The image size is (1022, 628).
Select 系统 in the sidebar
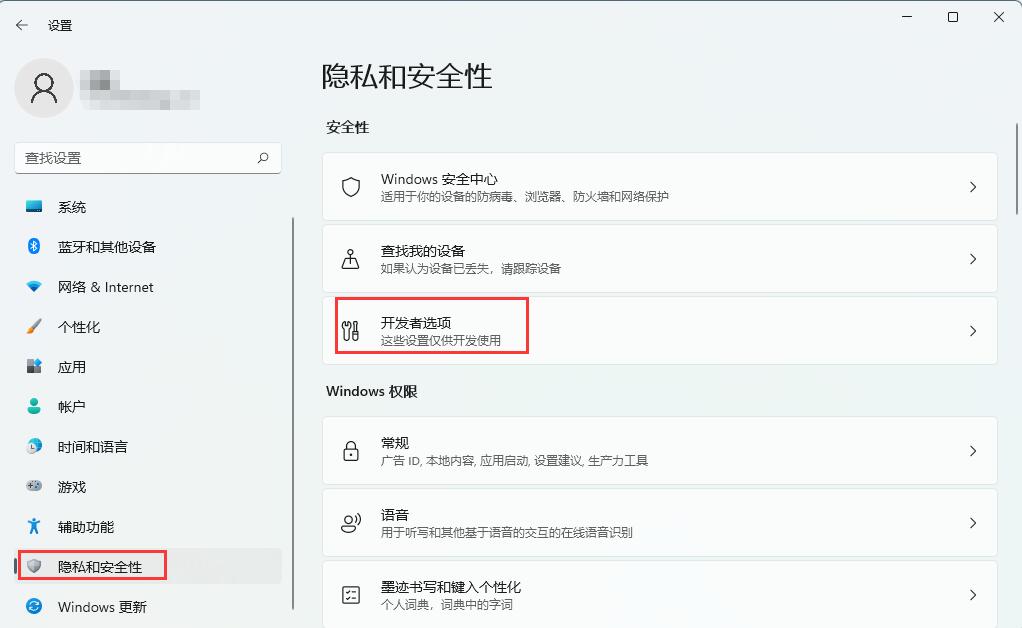tap(148, 207)
